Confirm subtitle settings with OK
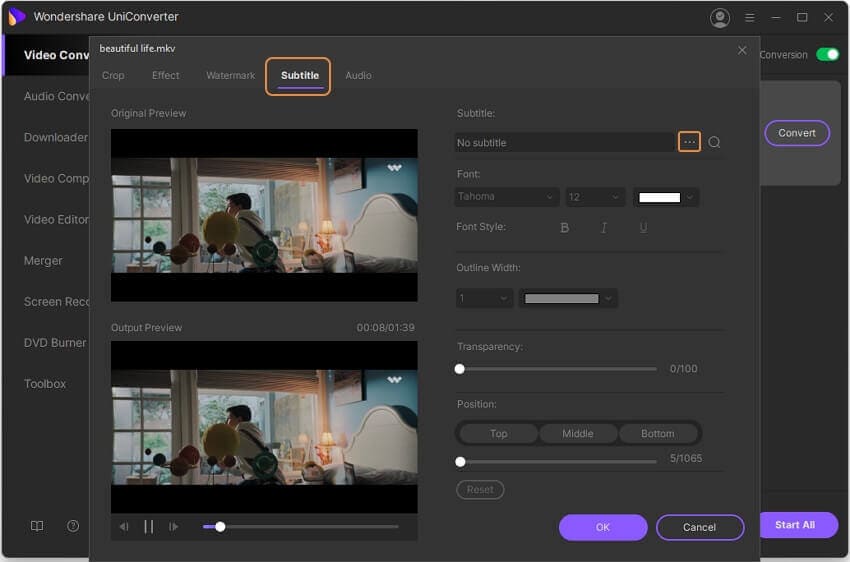850x562 pixels. point(603,527)
